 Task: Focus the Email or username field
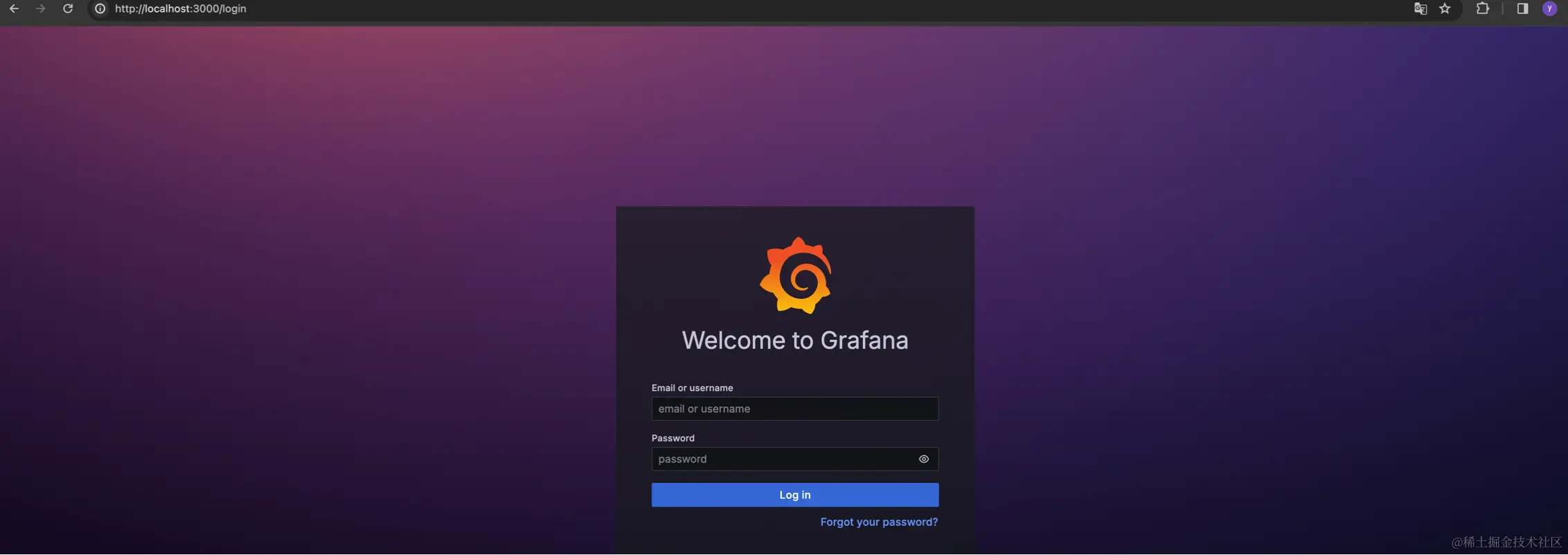point(795,409)
